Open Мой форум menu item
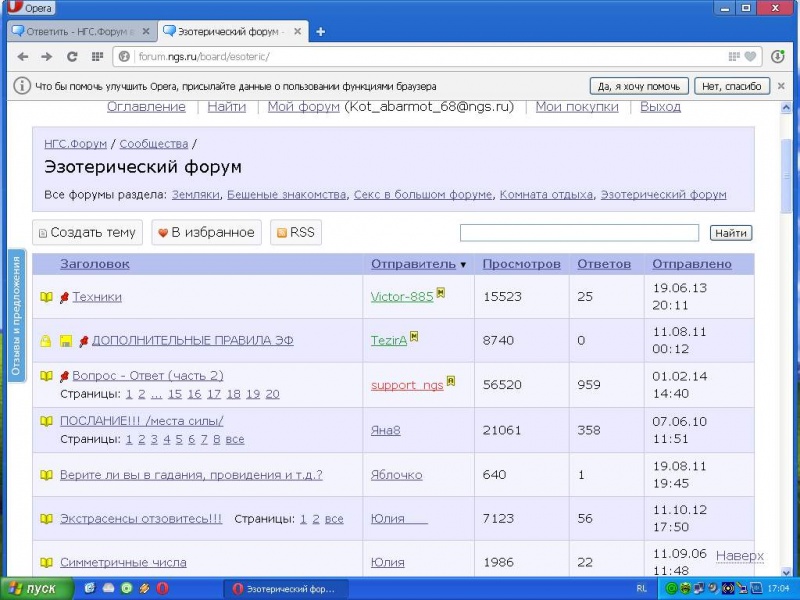Image resolution: width=800 pixels, height=600 pixels. [303, 107]
